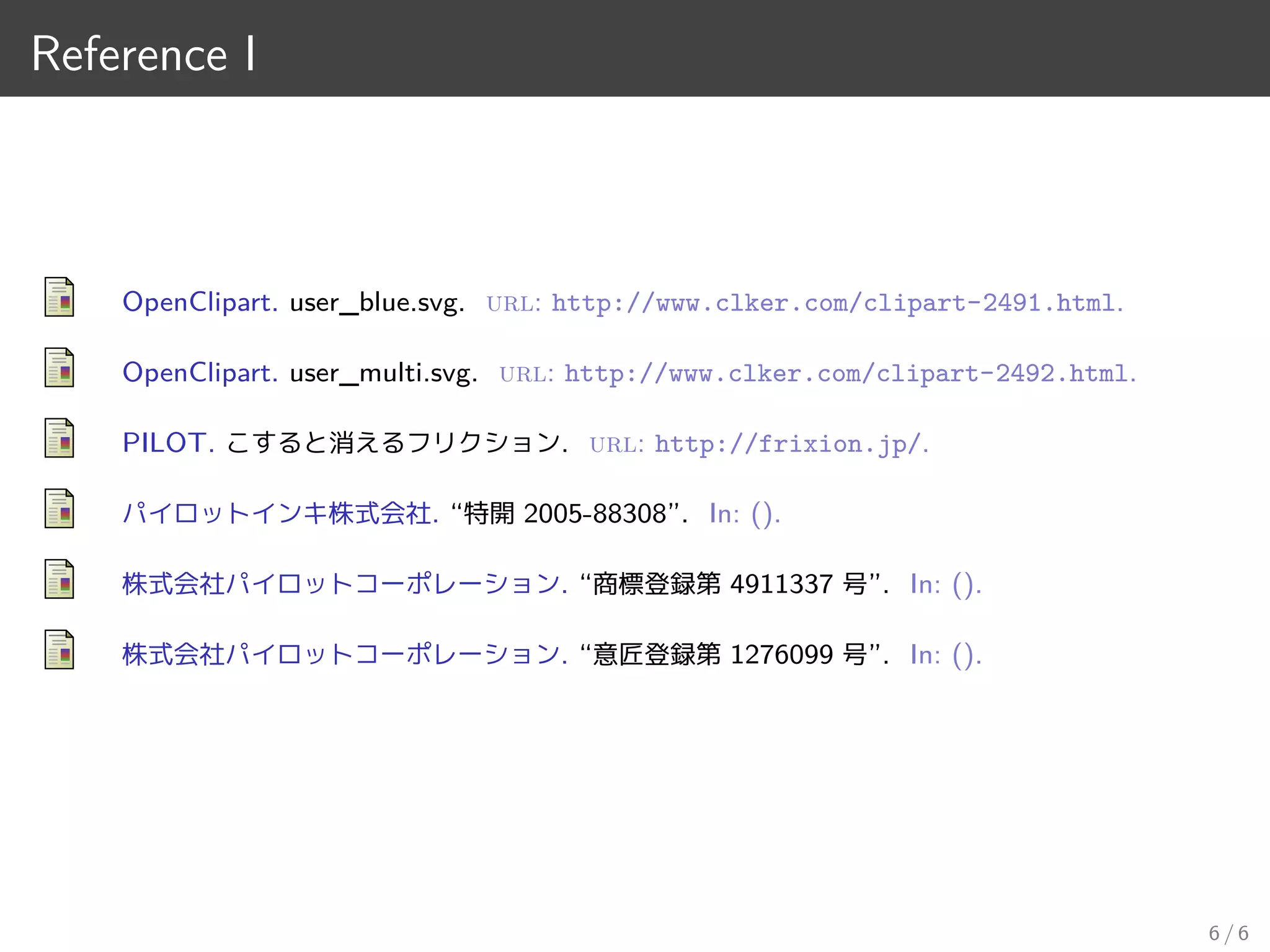Click the OpenClipart author of user_blue.svg
This screenshot has width=1270, height=952.
tap(200, 302)
